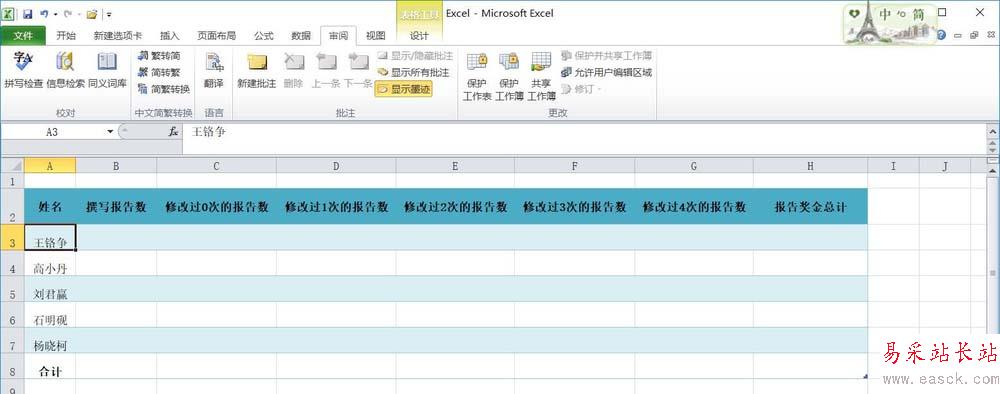Select the 撰写报告数 header cell
This screenshot has height=394, width=1000.
116,207
